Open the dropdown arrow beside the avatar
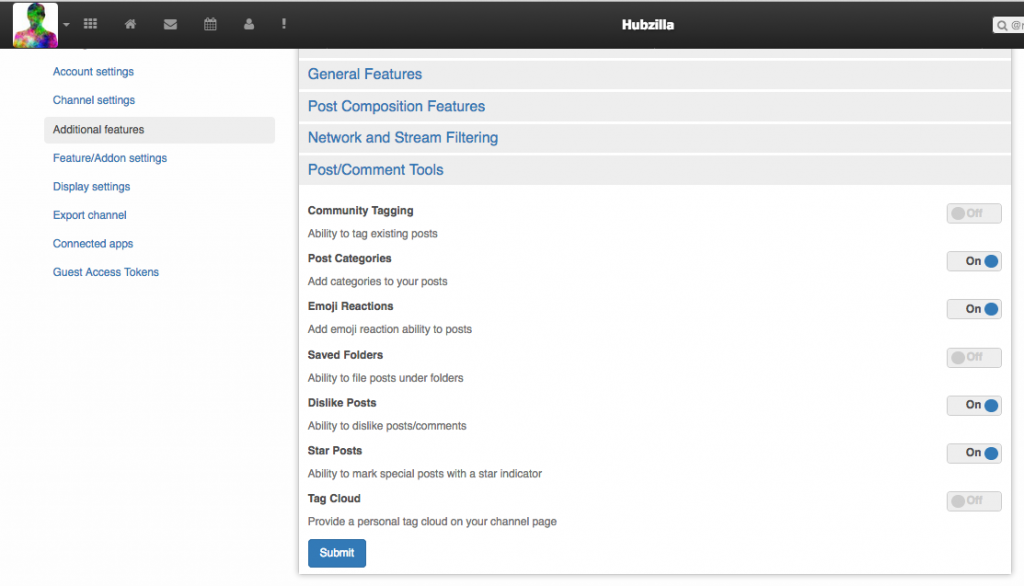The height and width of the screenshot is (586, 1024). pos(66,25)
